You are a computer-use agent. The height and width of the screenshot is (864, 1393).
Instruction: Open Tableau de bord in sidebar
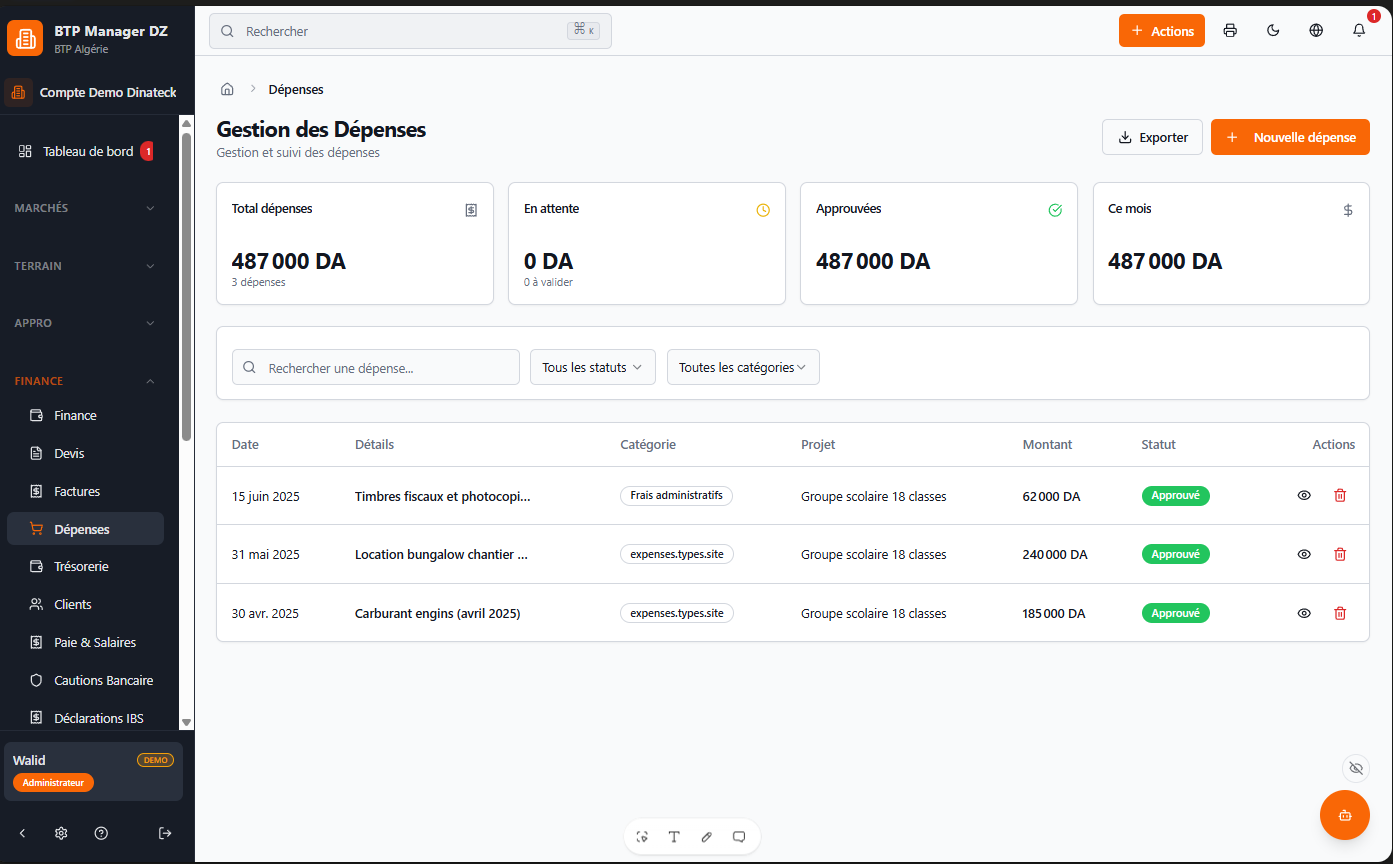tap(85, 152)
